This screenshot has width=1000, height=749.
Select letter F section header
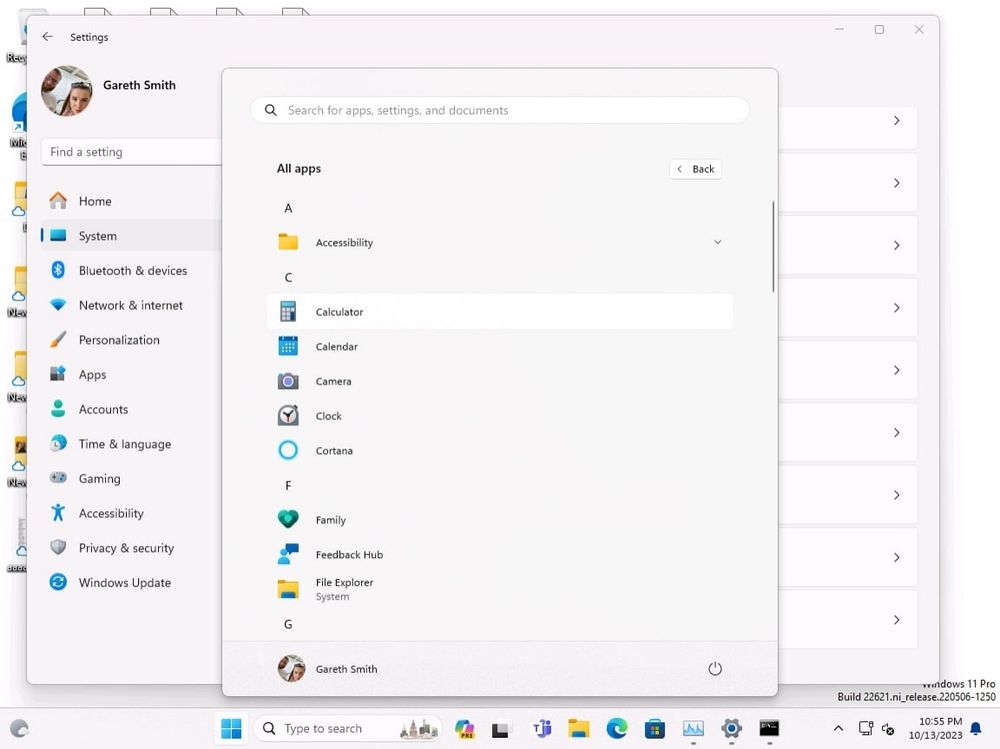click(x=288, y=486)
